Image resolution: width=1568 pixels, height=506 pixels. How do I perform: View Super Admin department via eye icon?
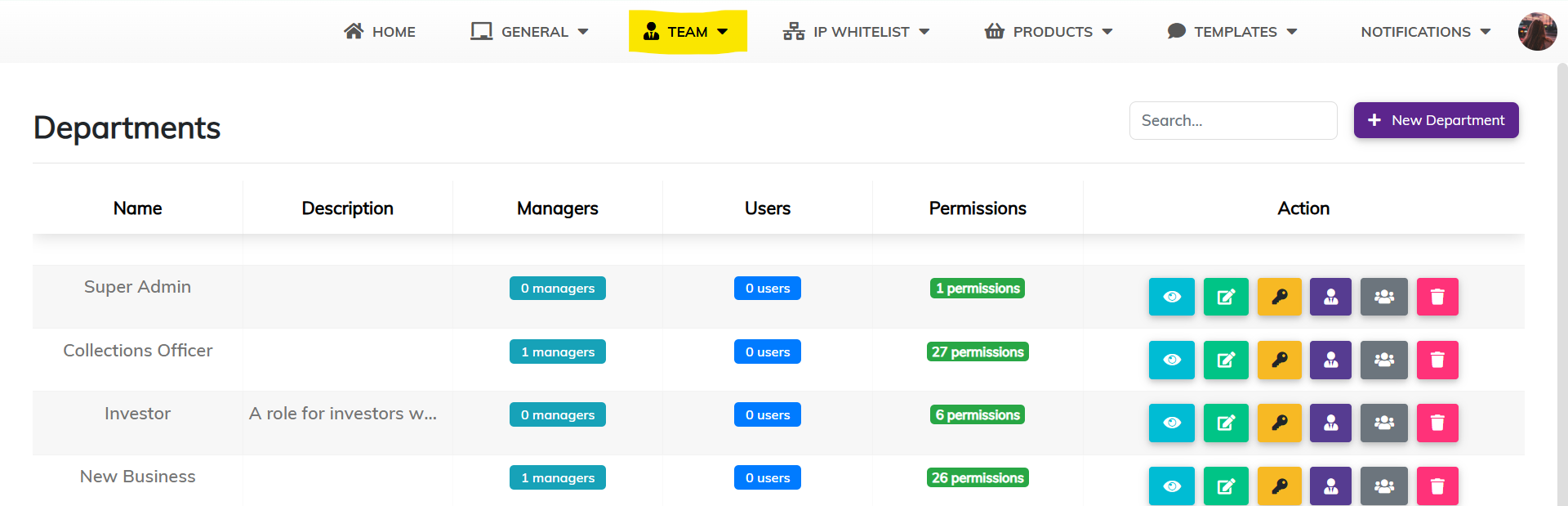[1171, 297]
